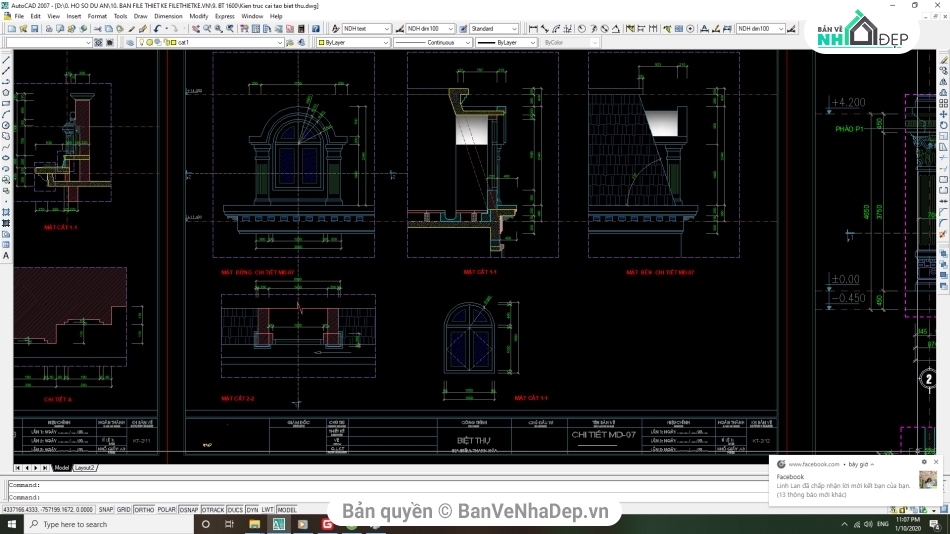Click the Undo arrow icon

(x=157, y=29)
